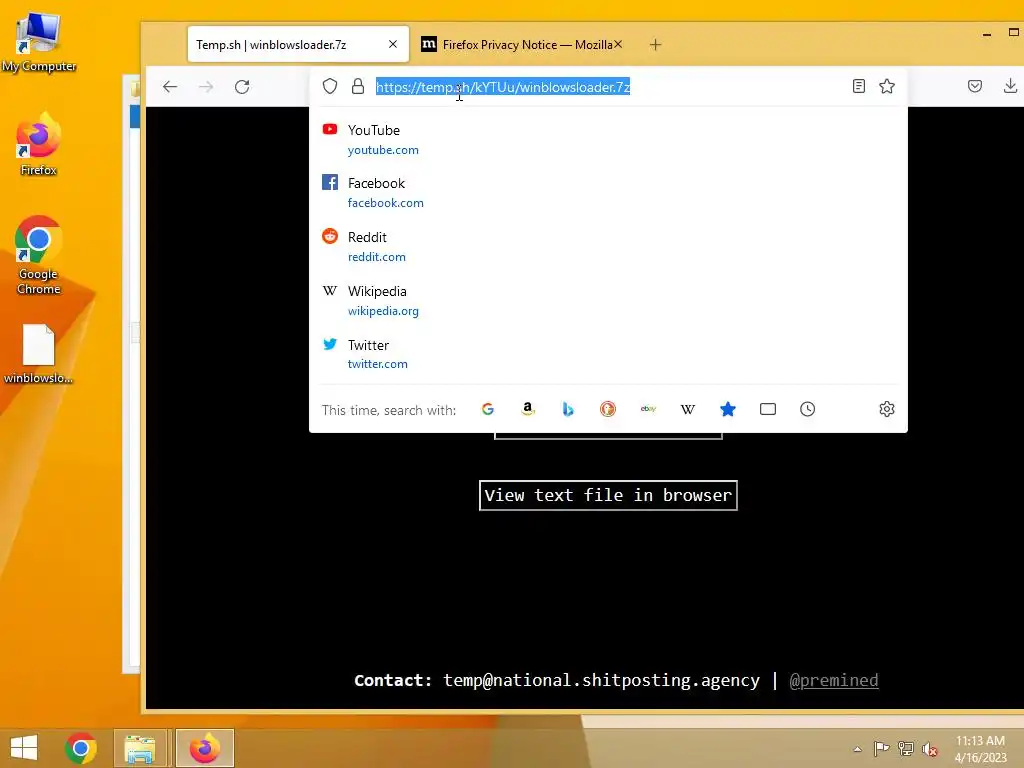Screen dimensions: 1024x768
Task: Click contact email temp@national.shitposting.agency
Action: tap(601, 680)
